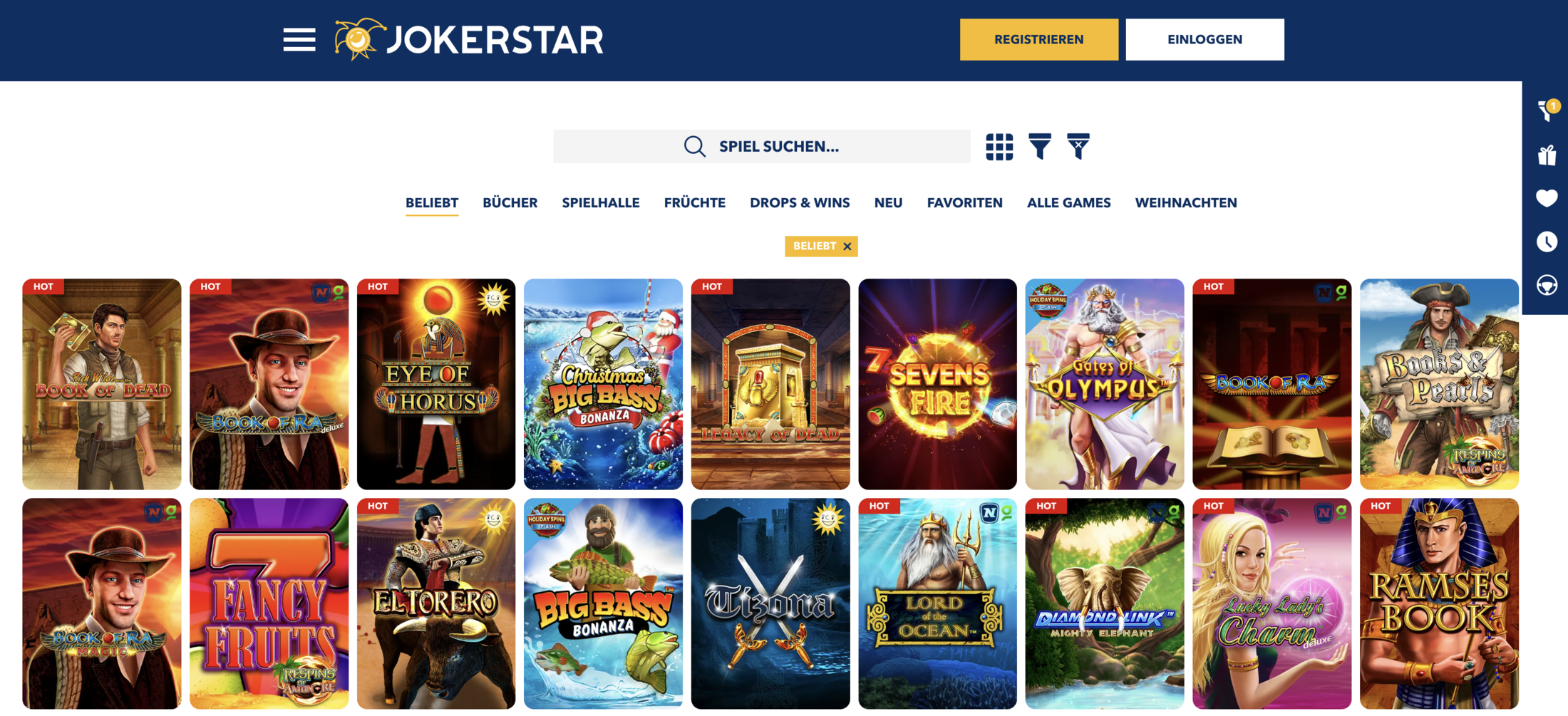1568x716 pixels.
Task: Open the game filter funnel icon
Action: pyautogui.click(x=1040, y=147)
